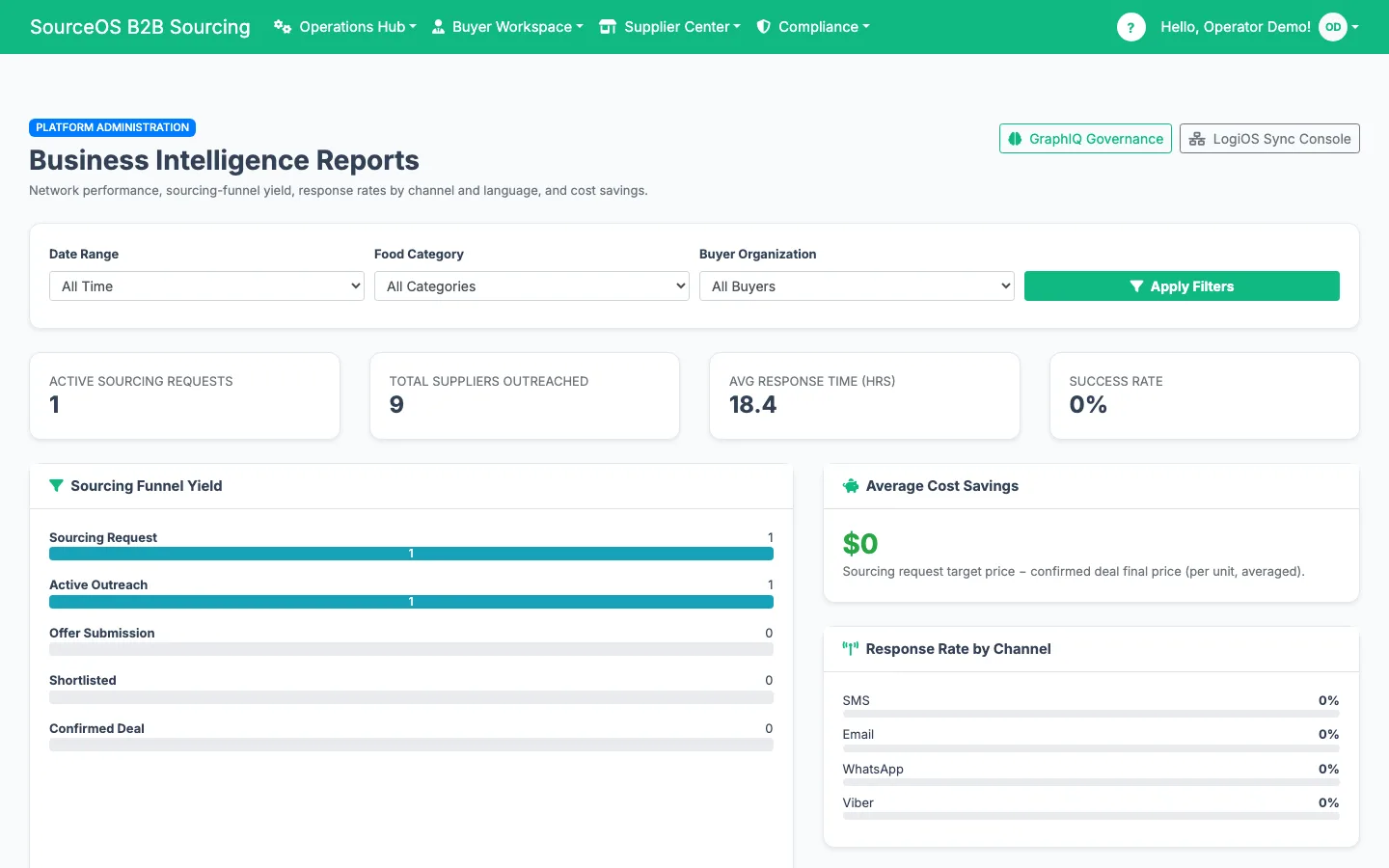Click the Confirmed Deal progress bar
Screen dimensions: 1389x868
tap(411, 745)
